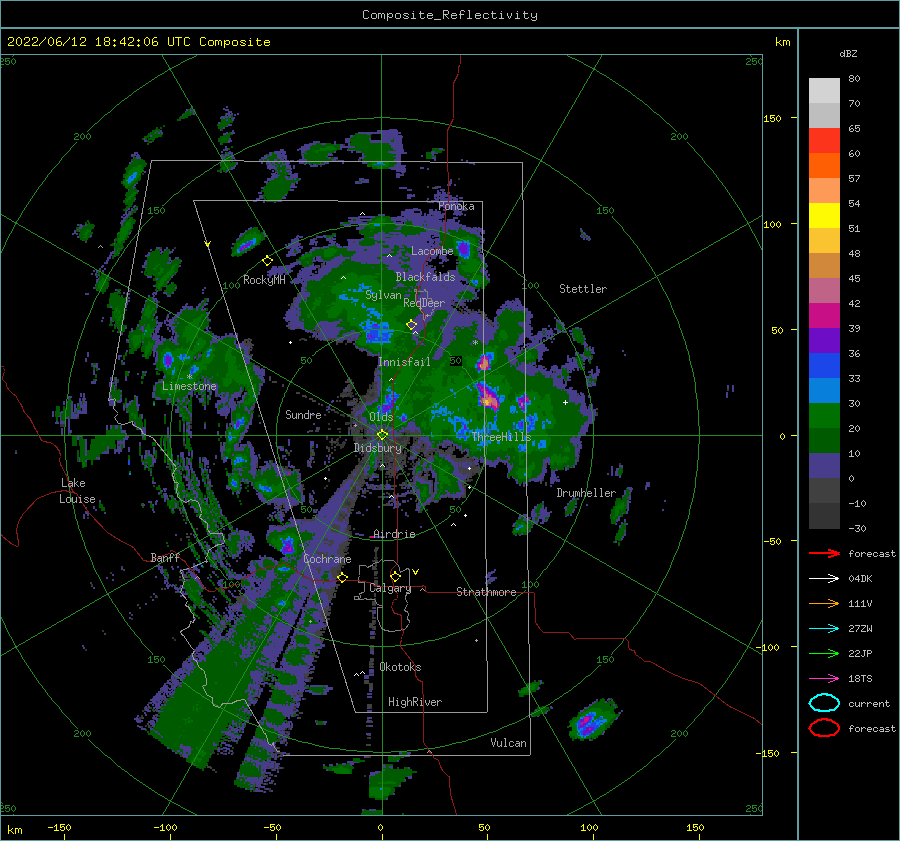Click the Ponoka city label
Image resolution: width=900 pixels, height=841 pixels.
[x=456, y=206]
